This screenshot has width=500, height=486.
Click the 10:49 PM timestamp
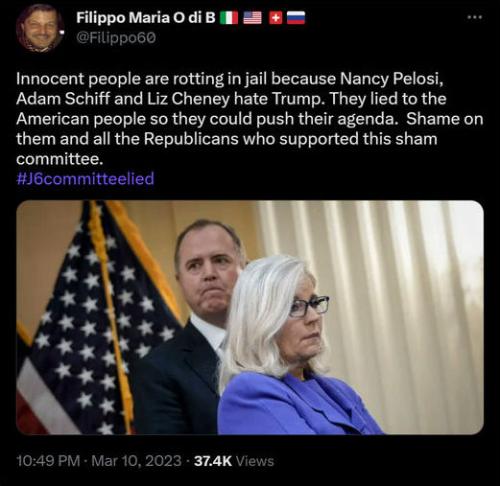(48, 461)
